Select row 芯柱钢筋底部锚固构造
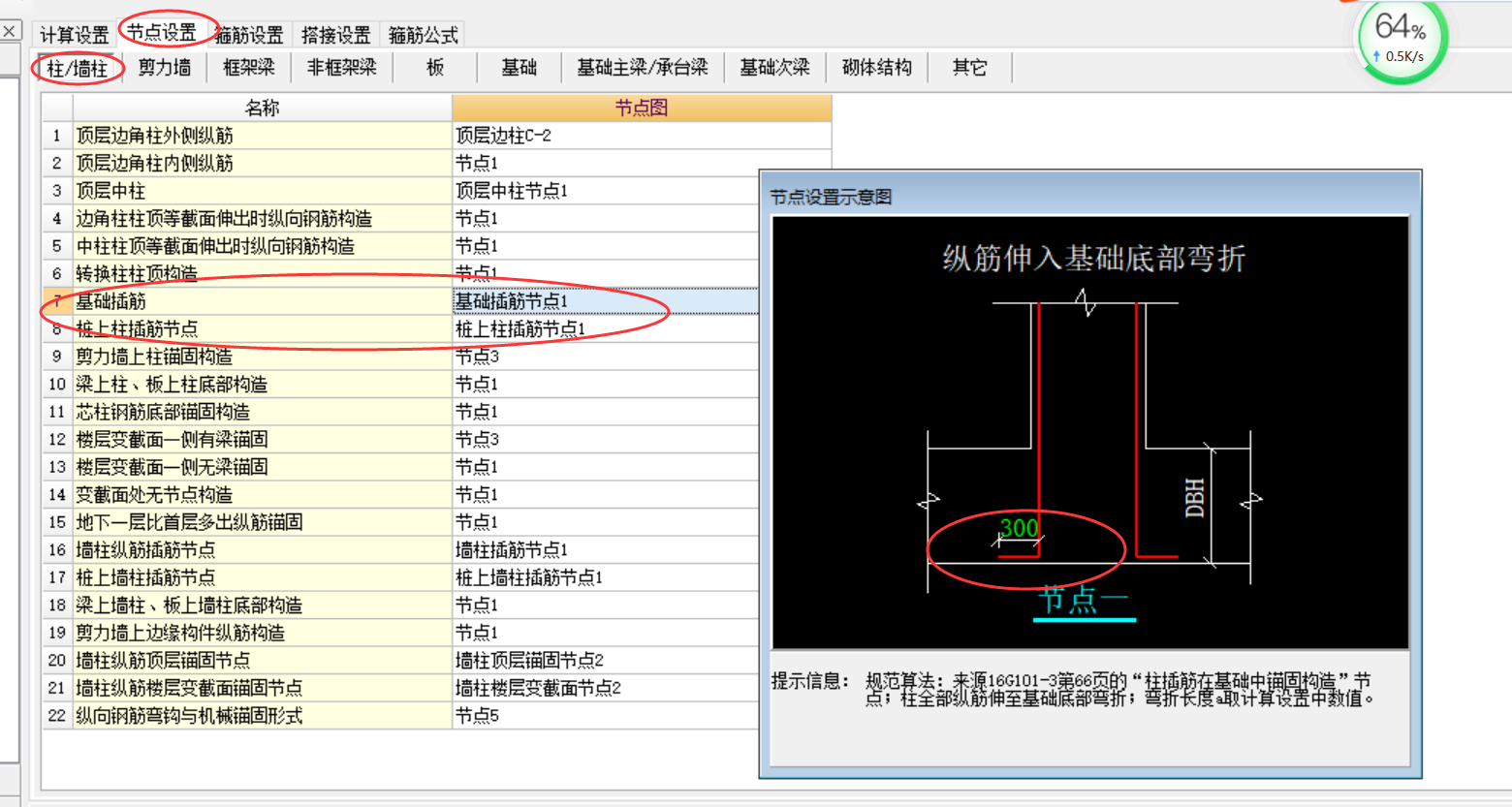1512x807 pixels. coord(262,412)
